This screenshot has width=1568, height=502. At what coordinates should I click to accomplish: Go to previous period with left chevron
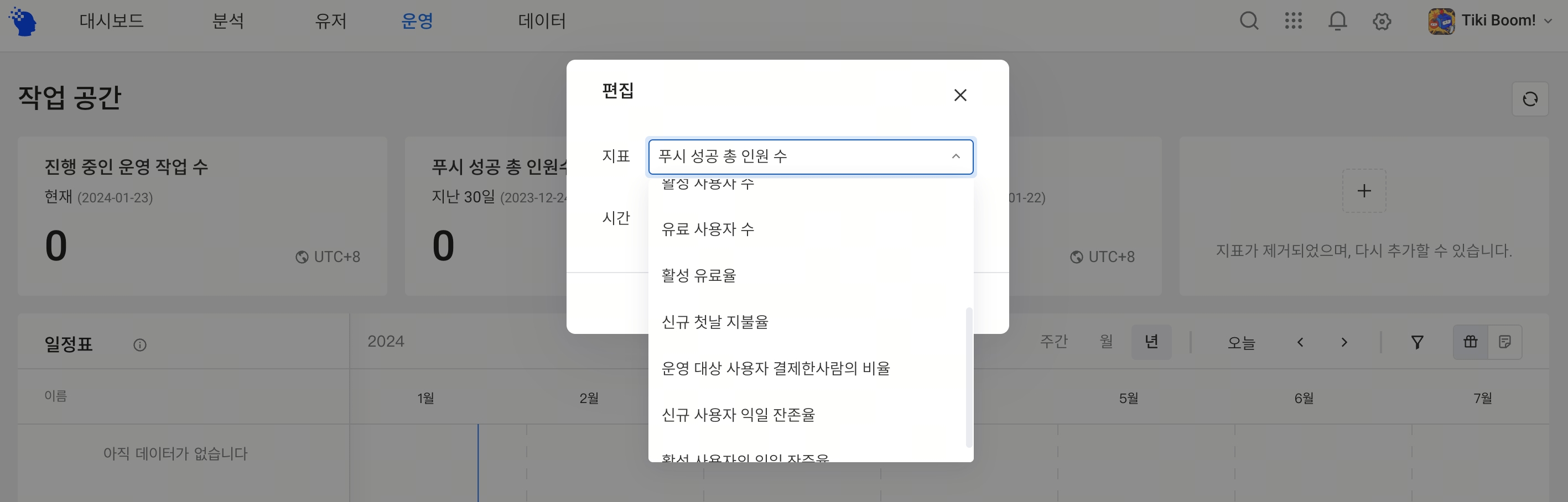1300,343
